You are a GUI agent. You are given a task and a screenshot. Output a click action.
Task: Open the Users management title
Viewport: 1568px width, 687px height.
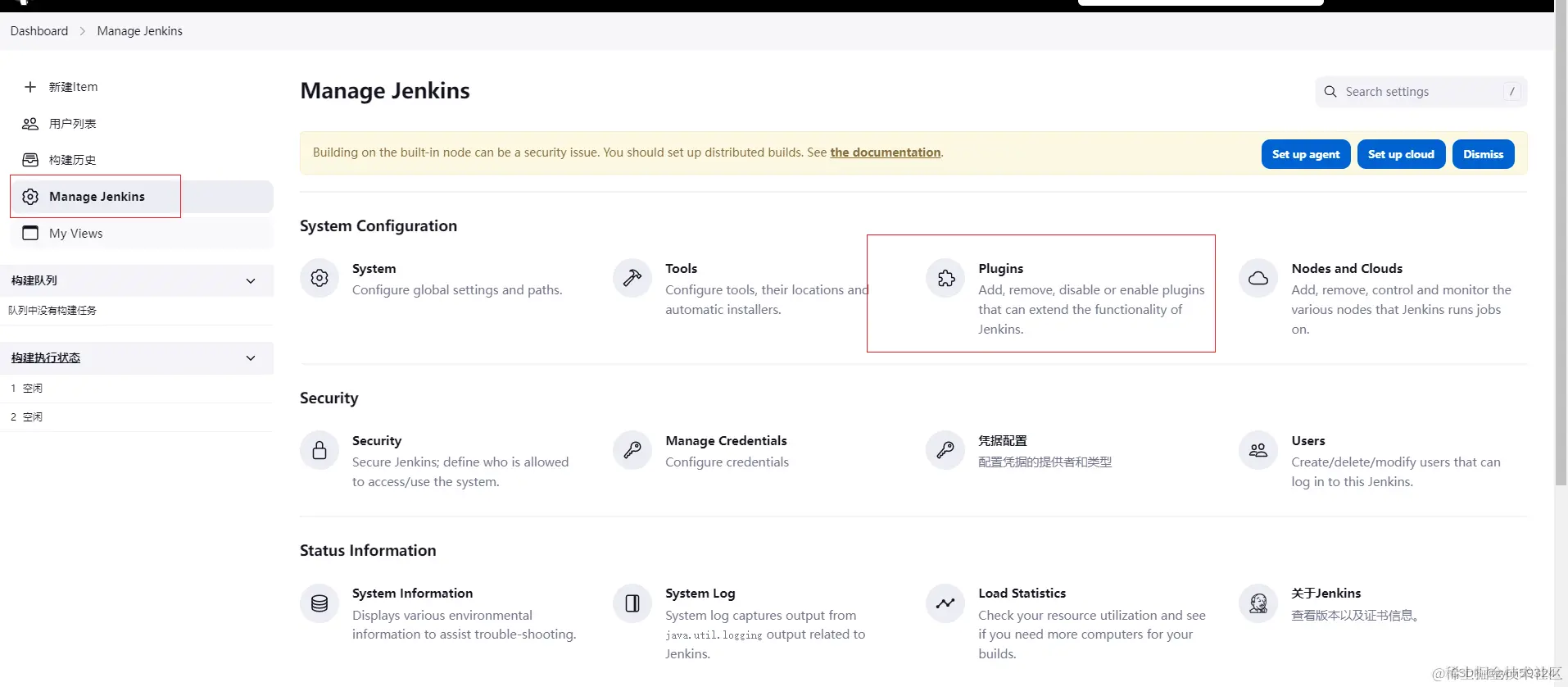pyautogui.click(x=1308, y=441)
